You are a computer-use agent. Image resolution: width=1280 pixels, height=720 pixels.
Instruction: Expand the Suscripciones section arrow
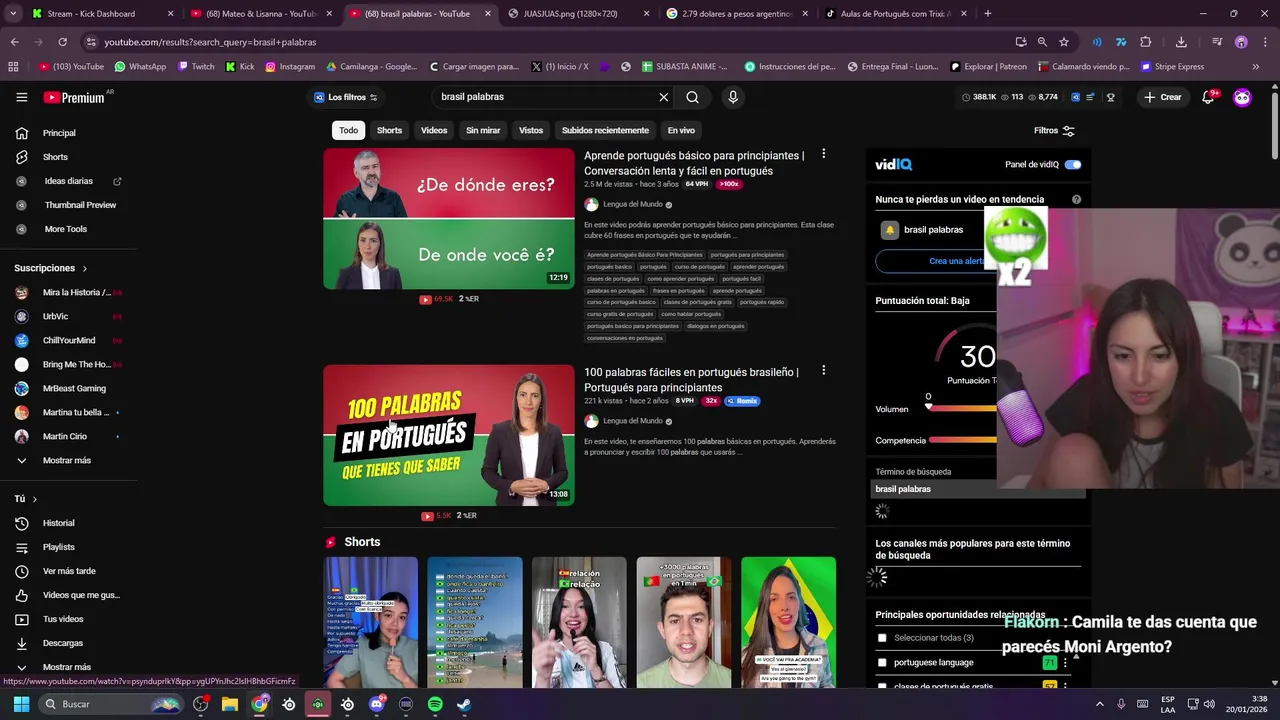click(84, 268)
